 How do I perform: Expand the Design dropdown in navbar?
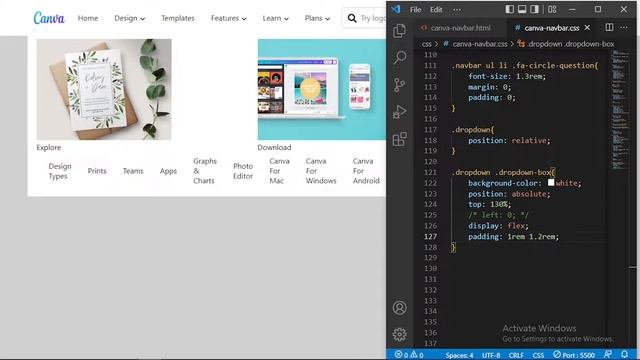129,18
